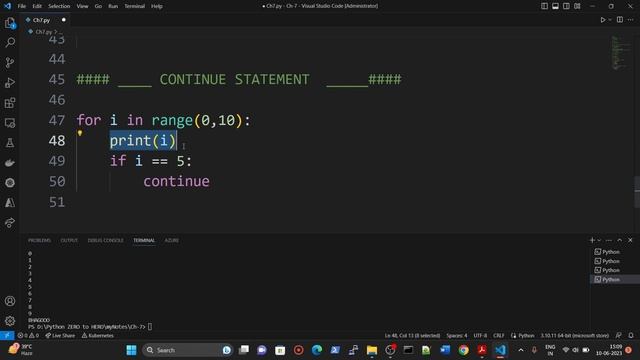
Task: Open editor More Actions ellipsis
Action: (631, 20)
